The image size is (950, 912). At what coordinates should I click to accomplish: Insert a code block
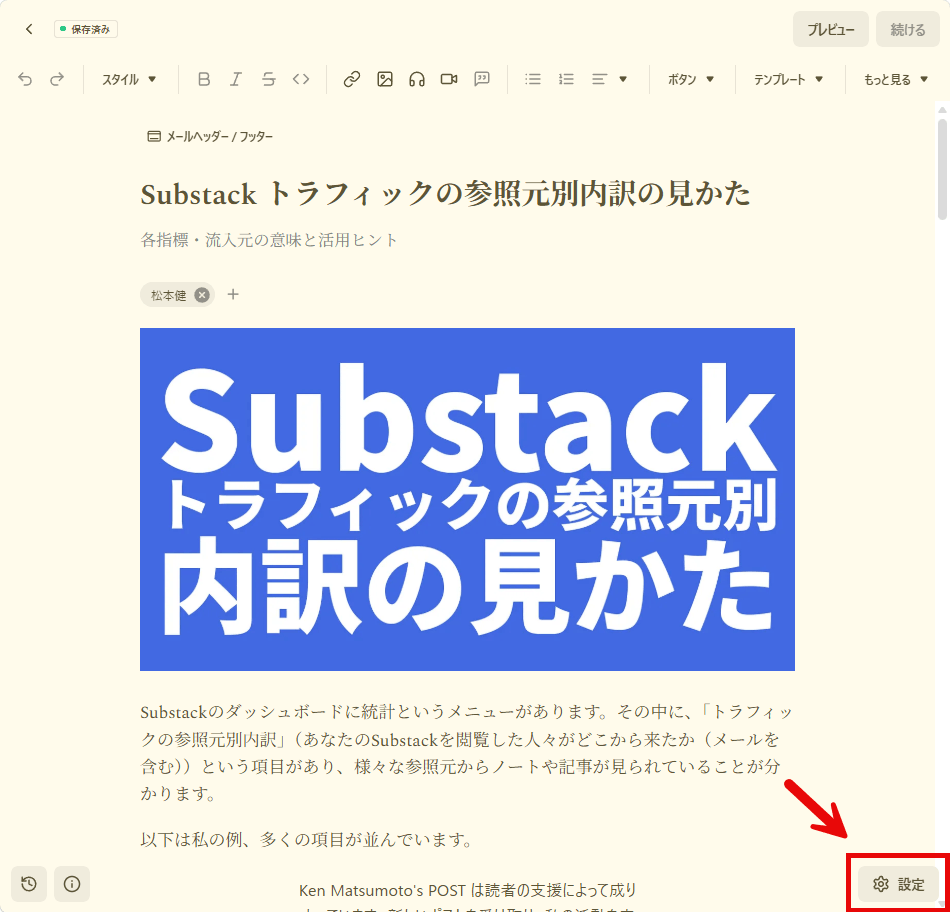301,79
